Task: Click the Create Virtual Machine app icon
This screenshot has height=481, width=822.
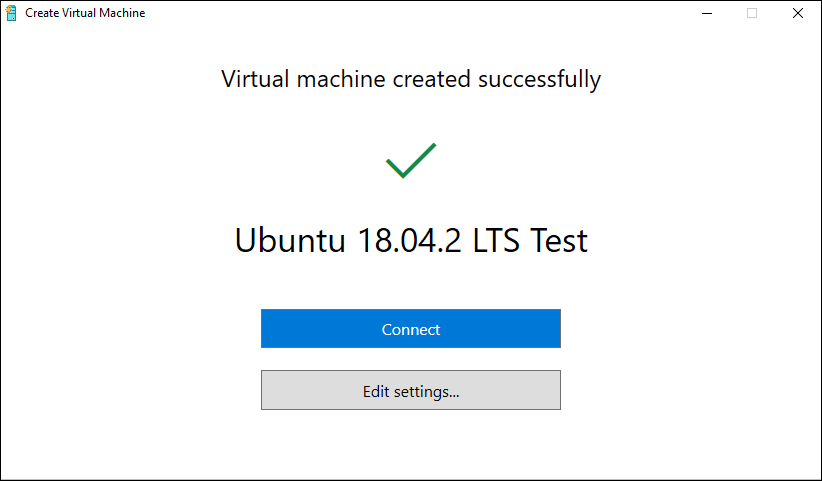Action: (x=11, y=13)
